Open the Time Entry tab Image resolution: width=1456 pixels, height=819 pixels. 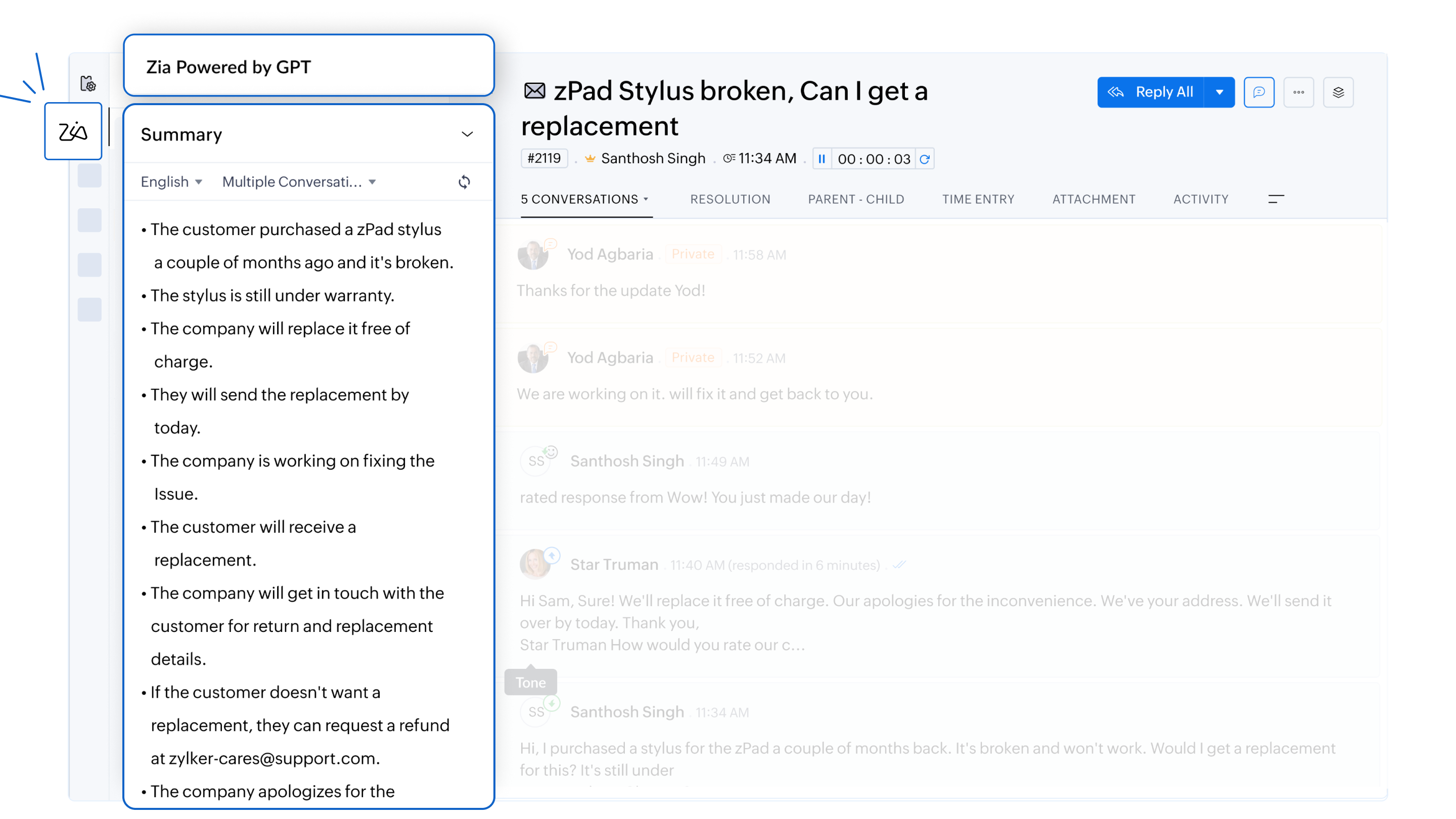pyautogui.click(x=978, y=199)
